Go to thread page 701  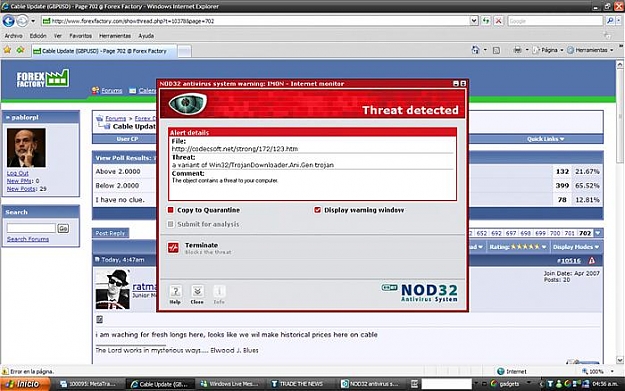(x=569, y=233)
